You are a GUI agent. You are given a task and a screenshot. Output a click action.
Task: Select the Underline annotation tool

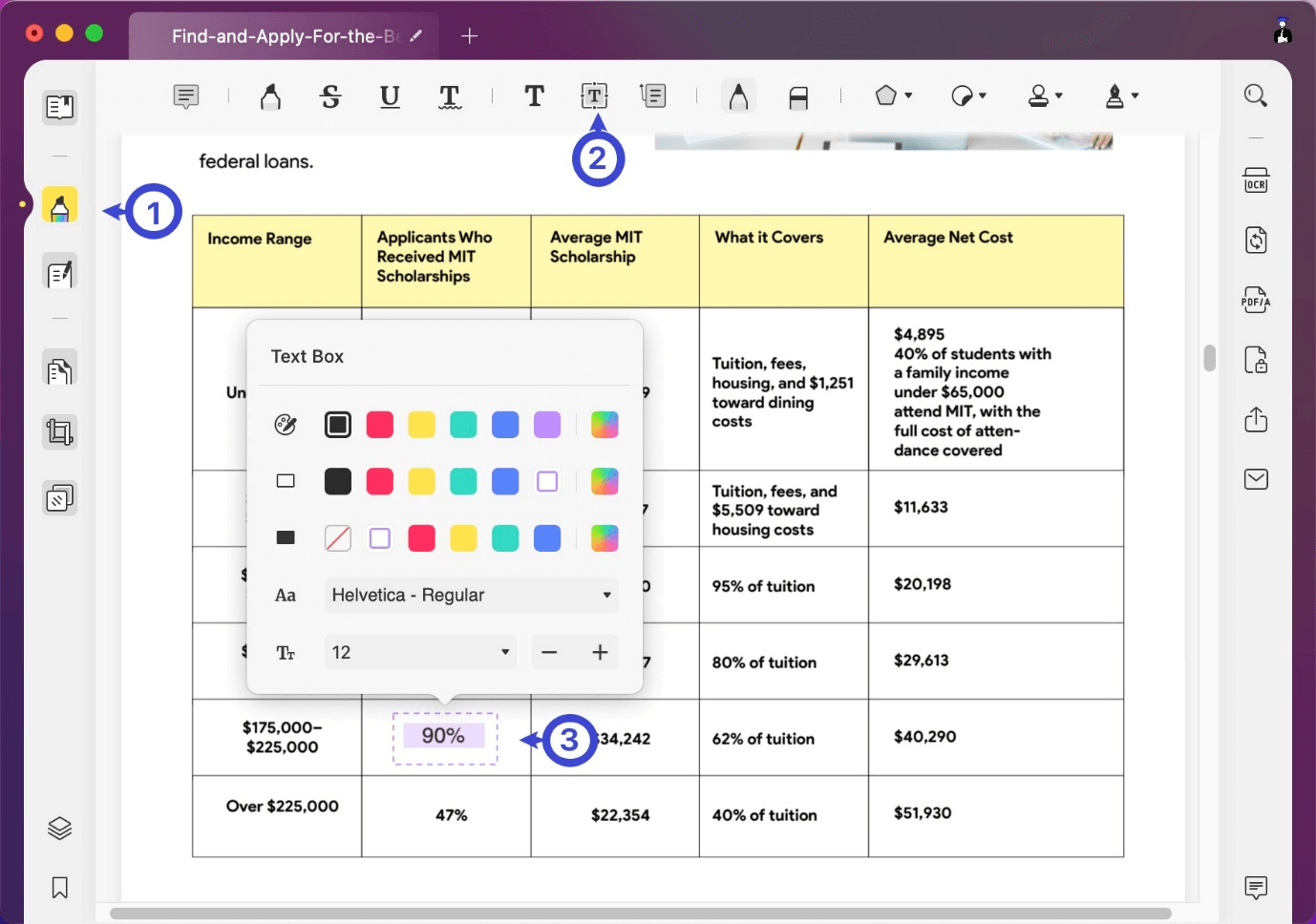tap(390, 95)
